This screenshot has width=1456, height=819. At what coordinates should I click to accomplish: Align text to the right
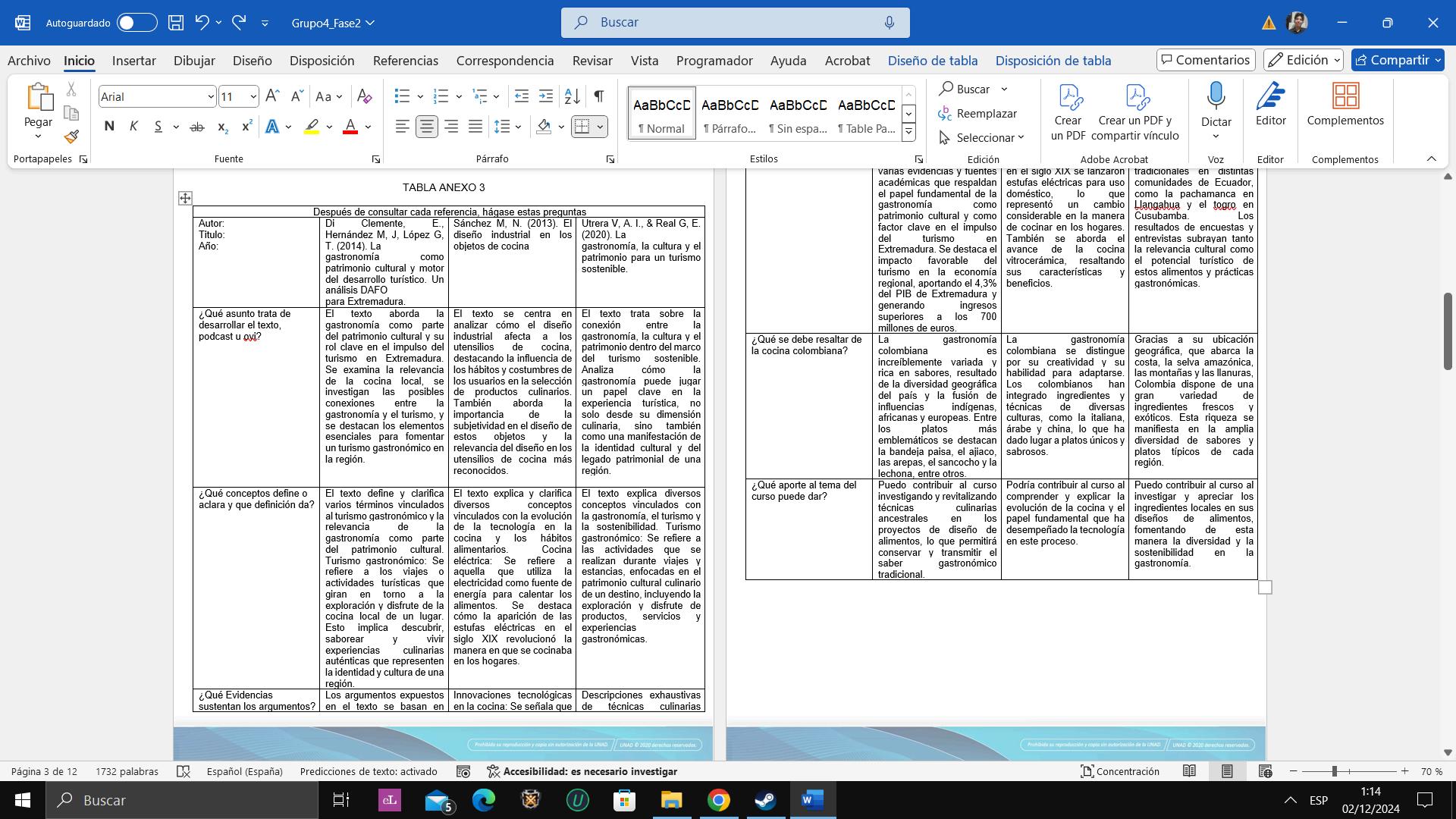[x=451, y=127]
